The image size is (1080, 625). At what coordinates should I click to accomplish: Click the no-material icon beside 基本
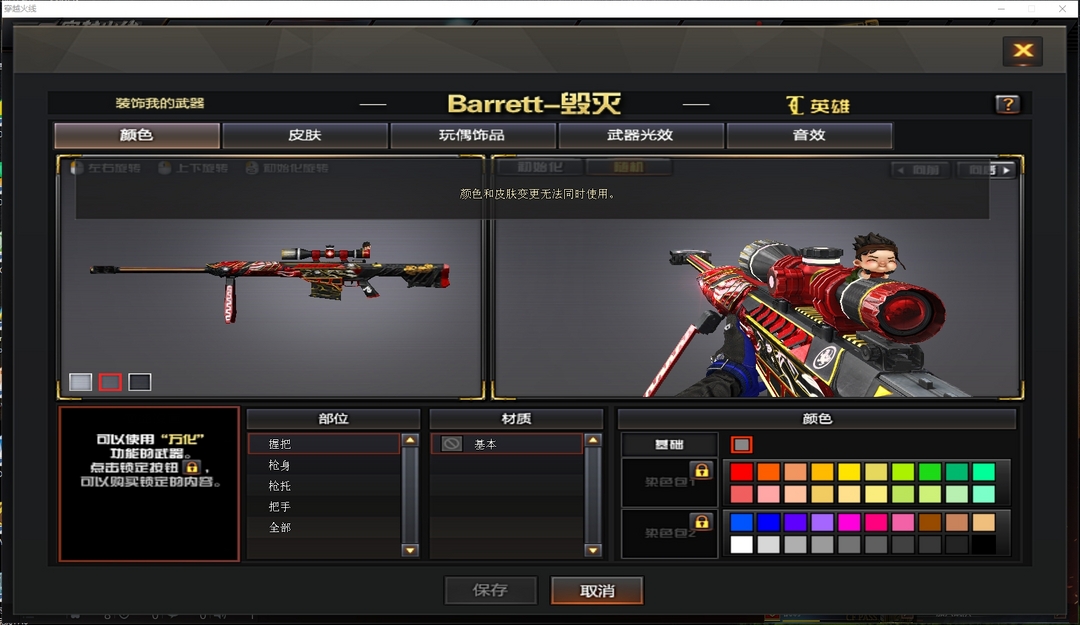[x=452, y=444]
